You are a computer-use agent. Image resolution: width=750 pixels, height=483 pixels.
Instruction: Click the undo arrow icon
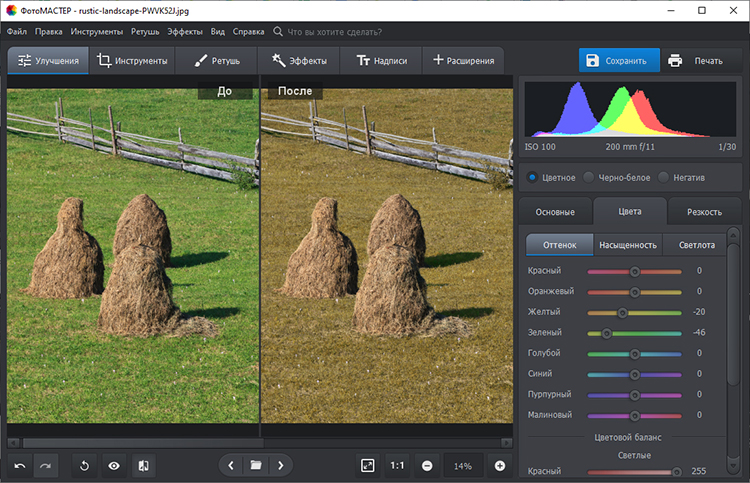(20, 465)
